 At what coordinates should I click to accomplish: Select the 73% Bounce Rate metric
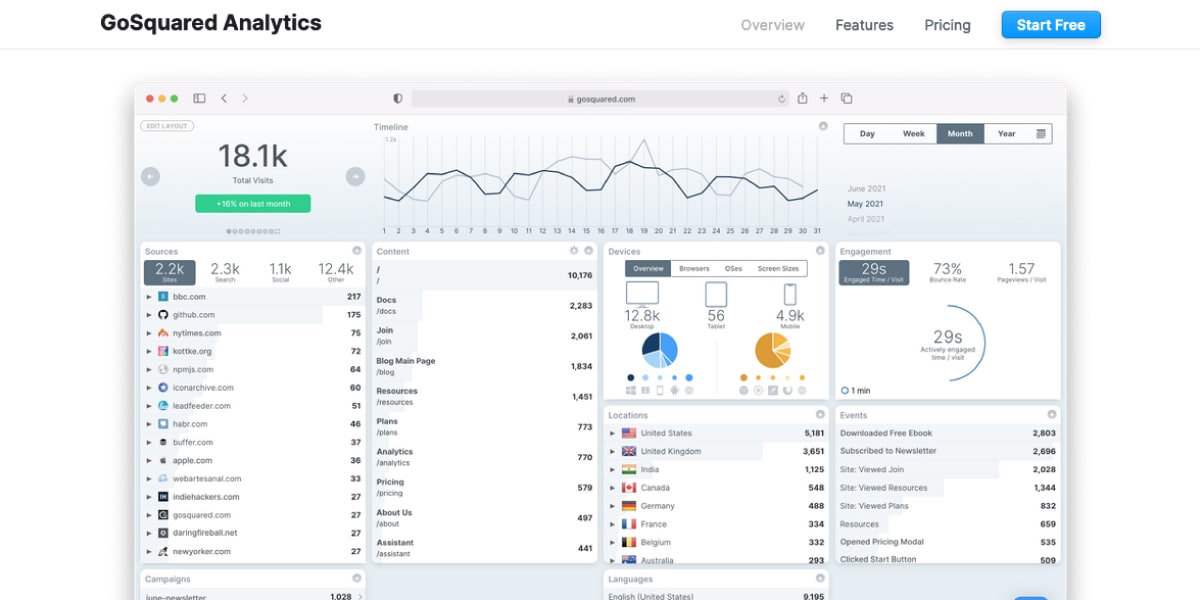point(947,272)
